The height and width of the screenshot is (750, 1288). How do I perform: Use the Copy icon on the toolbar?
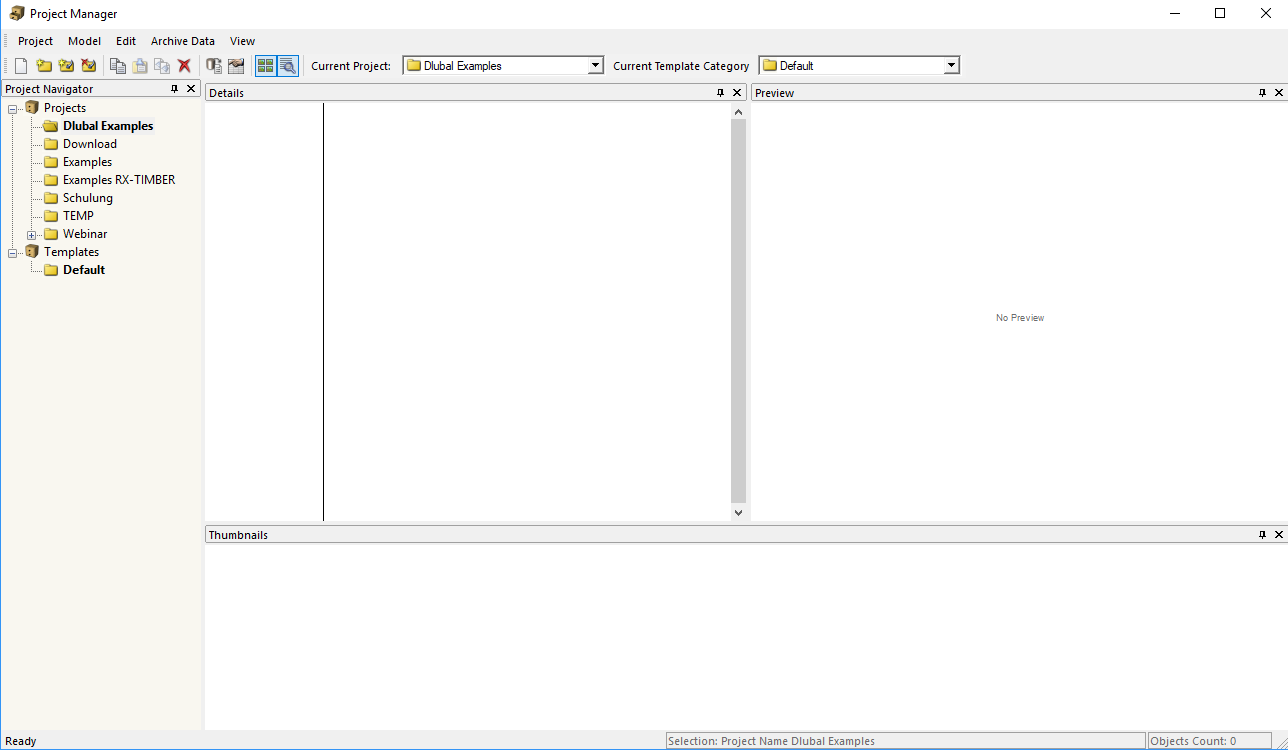pos(117,65)
